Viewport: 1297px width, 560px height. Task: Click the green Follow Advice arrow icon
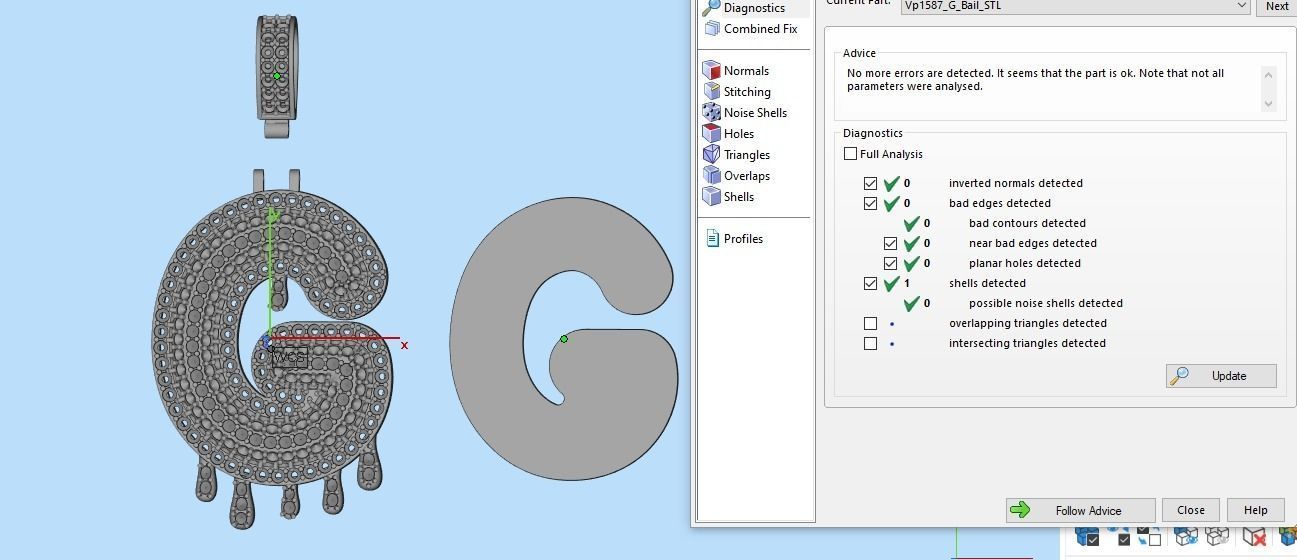click(1020, 510)
